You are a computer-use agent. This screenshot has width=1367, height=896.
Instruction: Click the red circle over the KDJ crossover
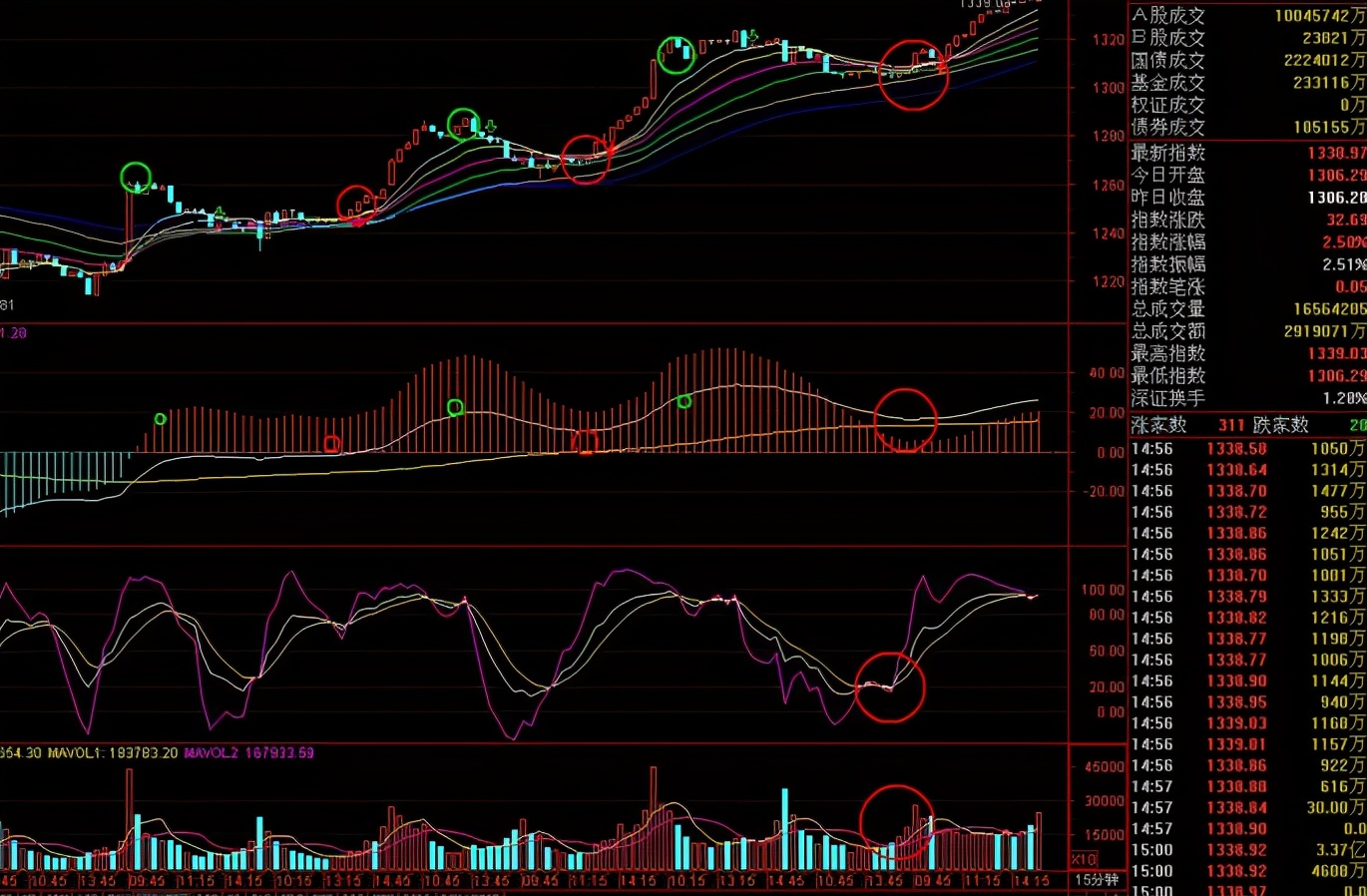coord(891,684)
